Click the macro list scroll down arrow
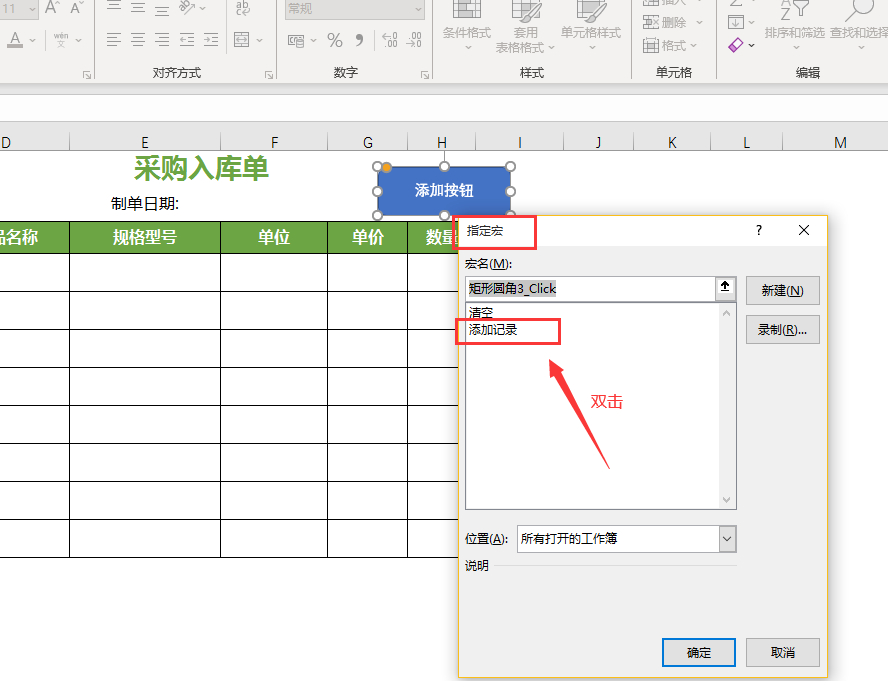Viewport: 888px width, 681px height. click(x=727, y=500)
